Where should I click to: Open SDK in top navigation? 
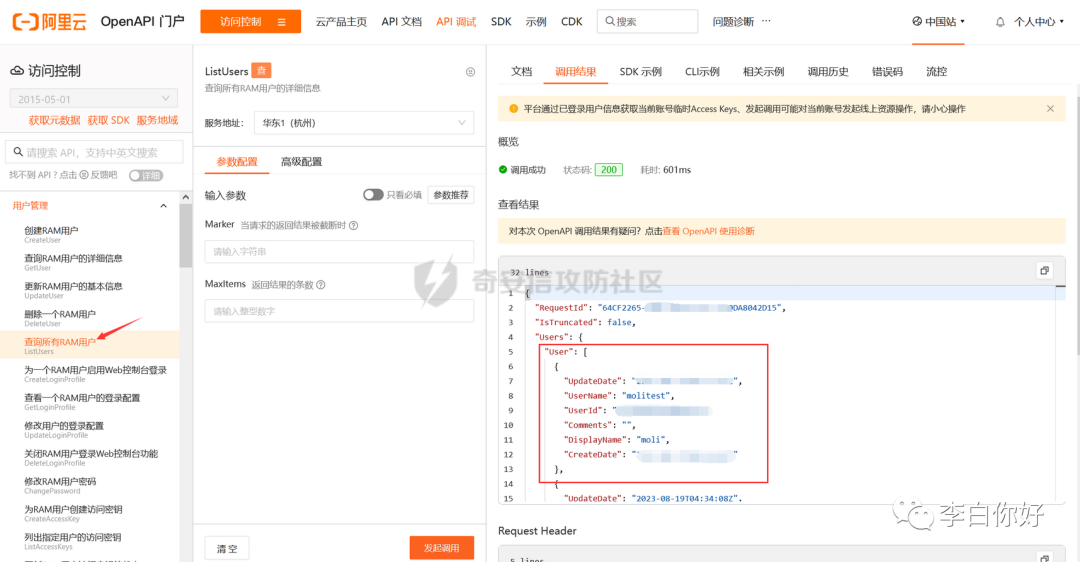(x=501, y=21)
